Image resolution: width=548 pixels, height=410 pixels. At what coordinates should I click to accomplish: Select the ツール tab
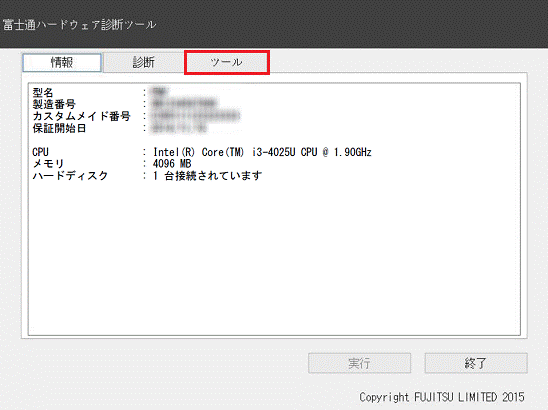227,63
